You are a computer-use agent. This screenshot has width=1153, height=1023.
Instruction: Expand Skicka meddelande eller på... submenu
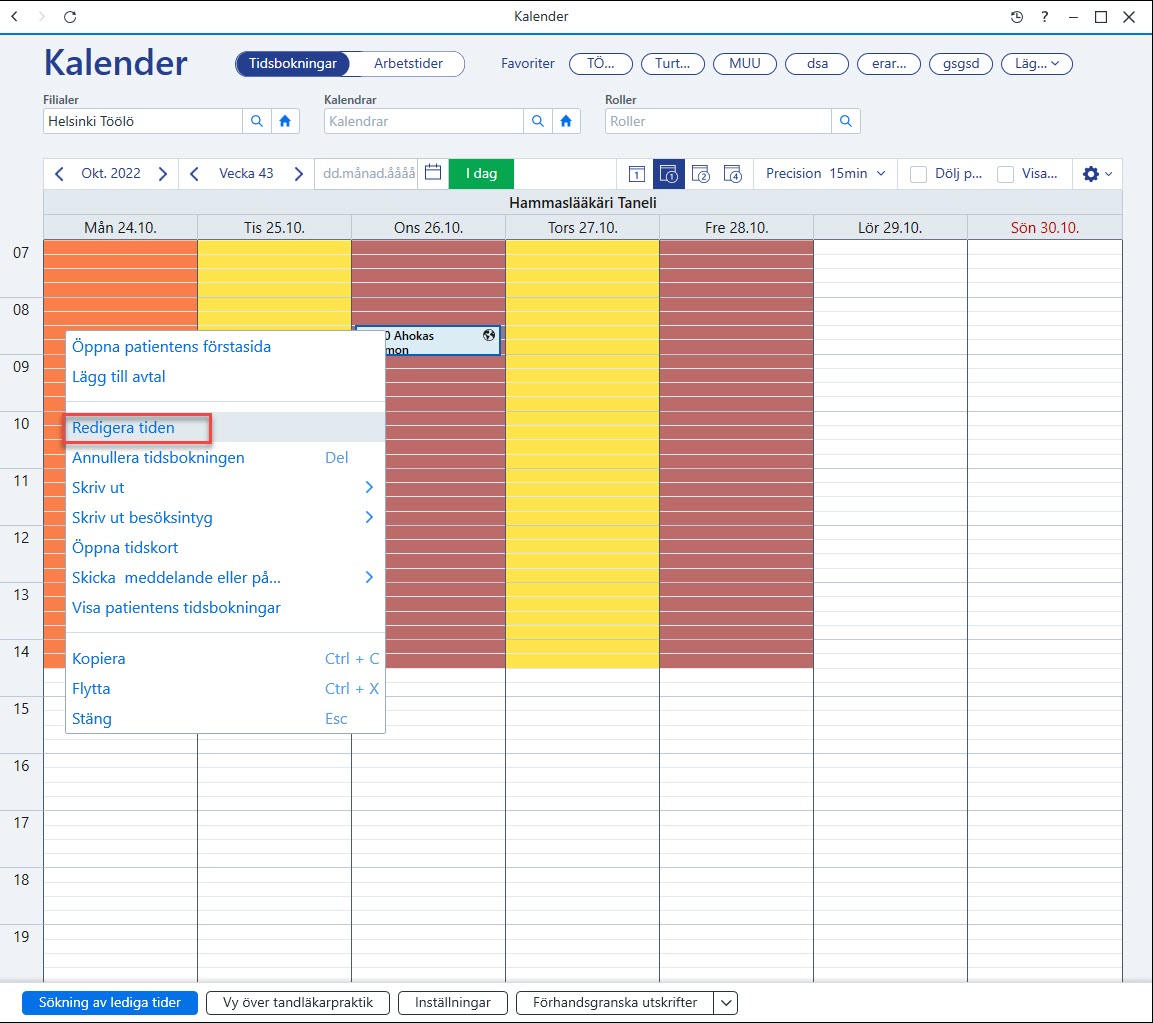pyautogui.click(x=369, y=577)
